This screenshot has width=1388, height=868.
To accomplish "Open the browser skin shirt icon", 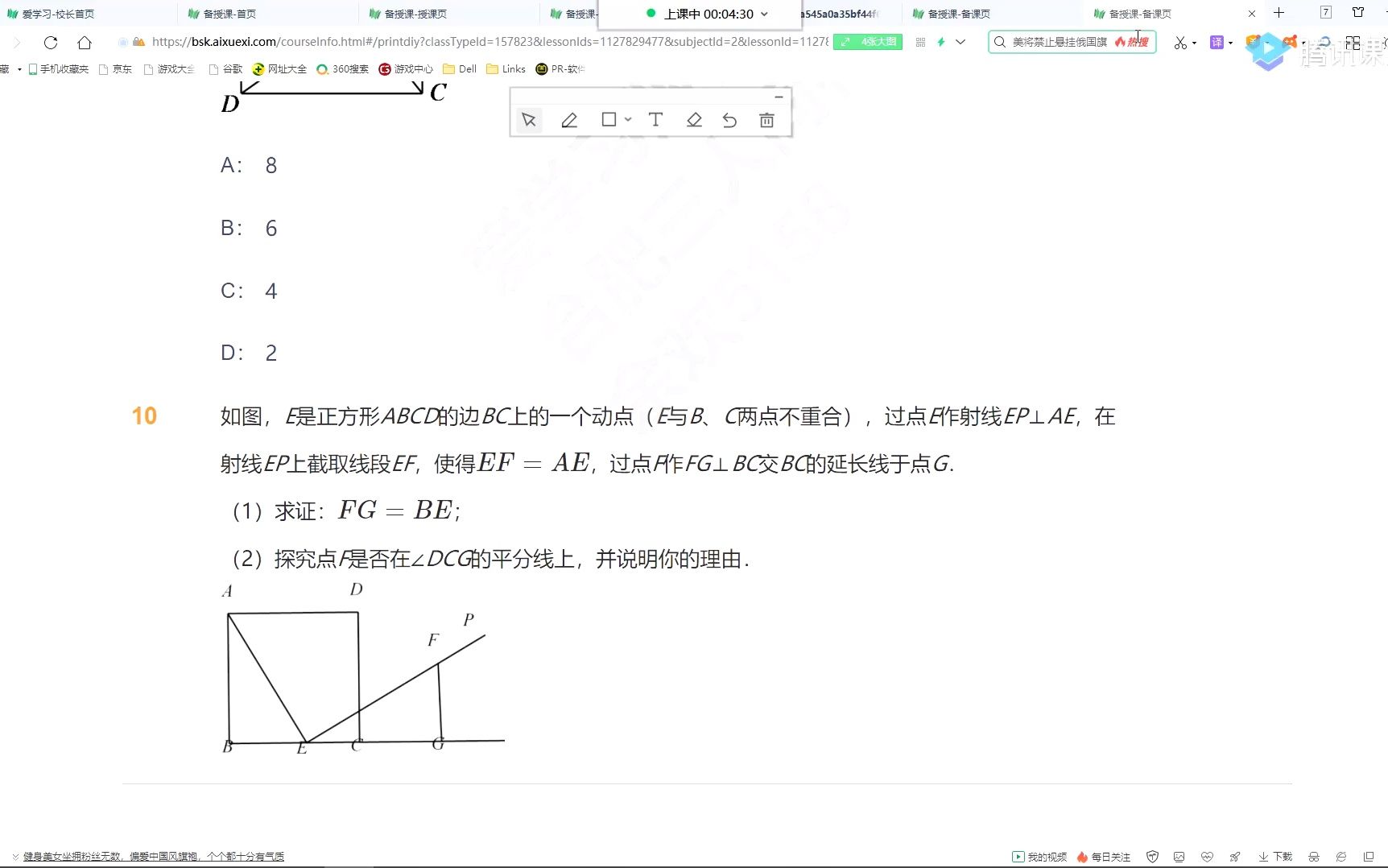I will [x=1358, y=12].
